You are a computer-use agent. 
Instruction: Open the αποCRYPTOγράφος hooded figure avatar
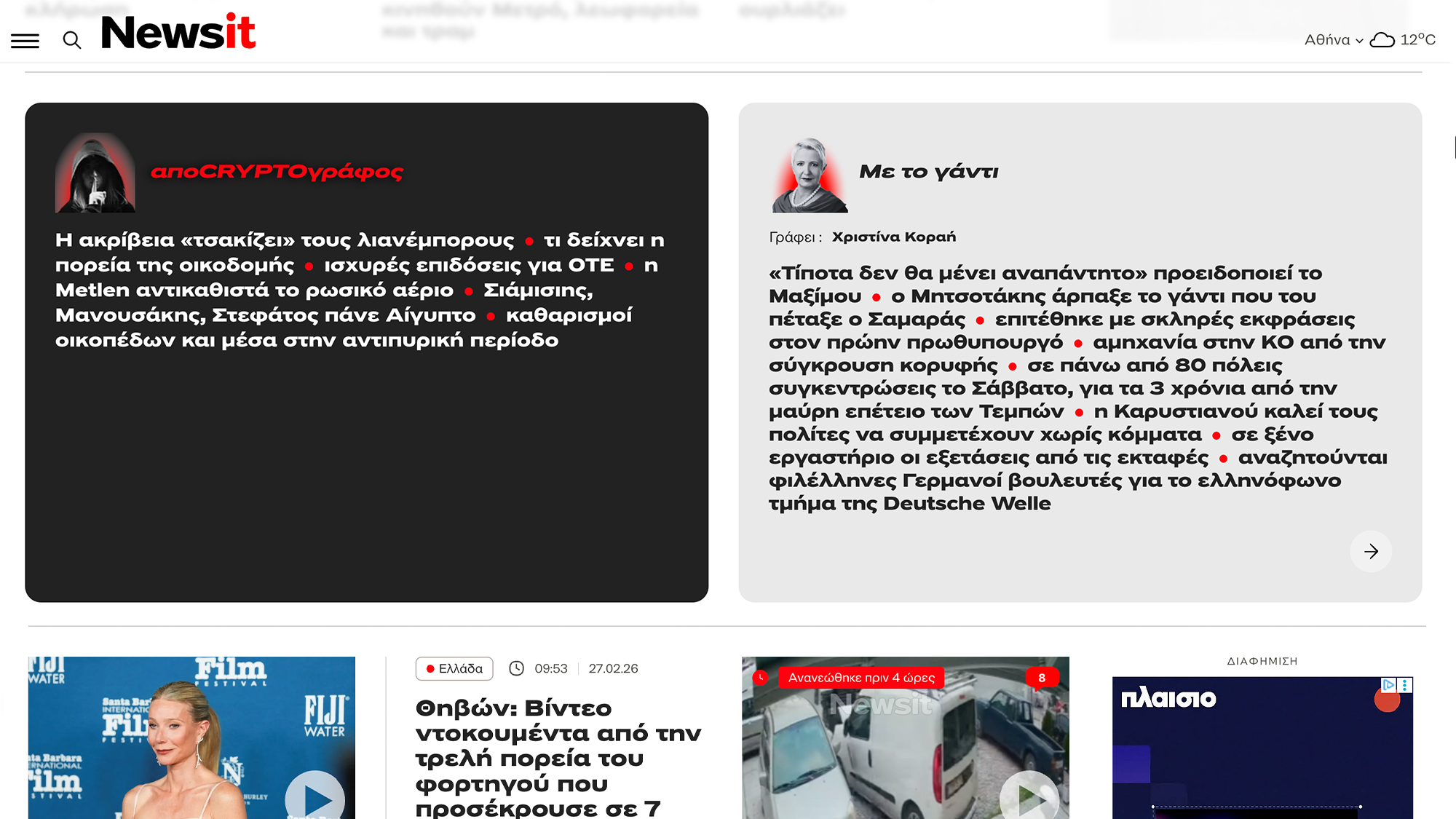(95, 173)
